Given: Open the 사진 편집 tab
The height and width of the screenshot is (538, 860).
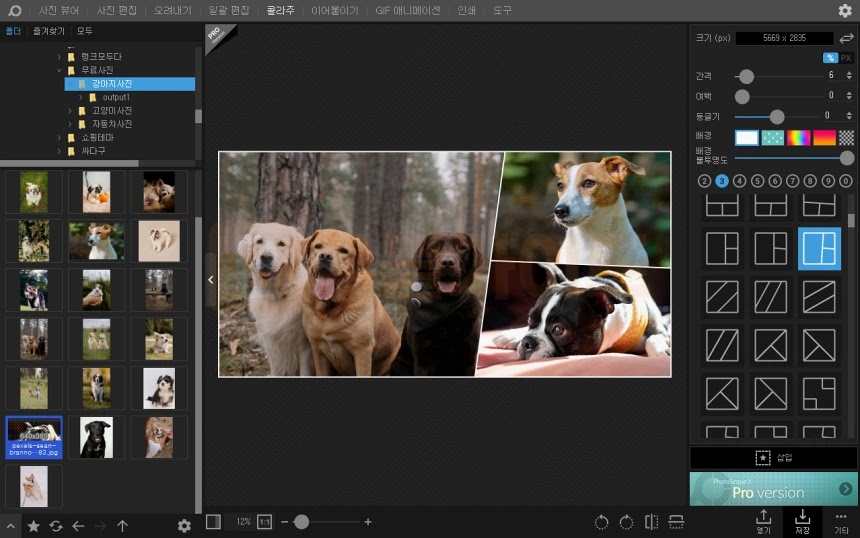Looking at the screenshot, I should click(x=116, y=10).
